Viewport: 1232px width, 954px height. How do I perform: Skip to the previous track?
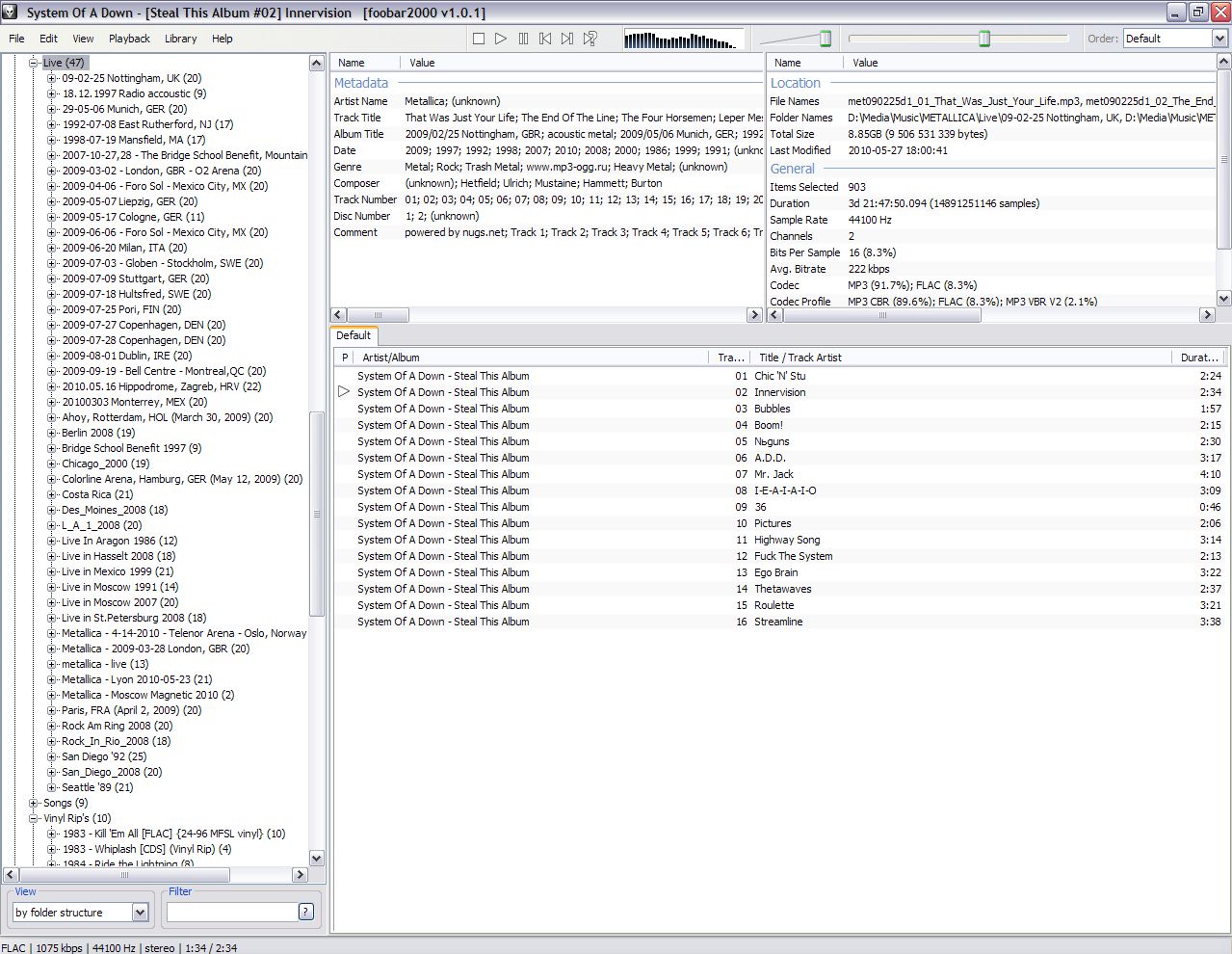545,39
